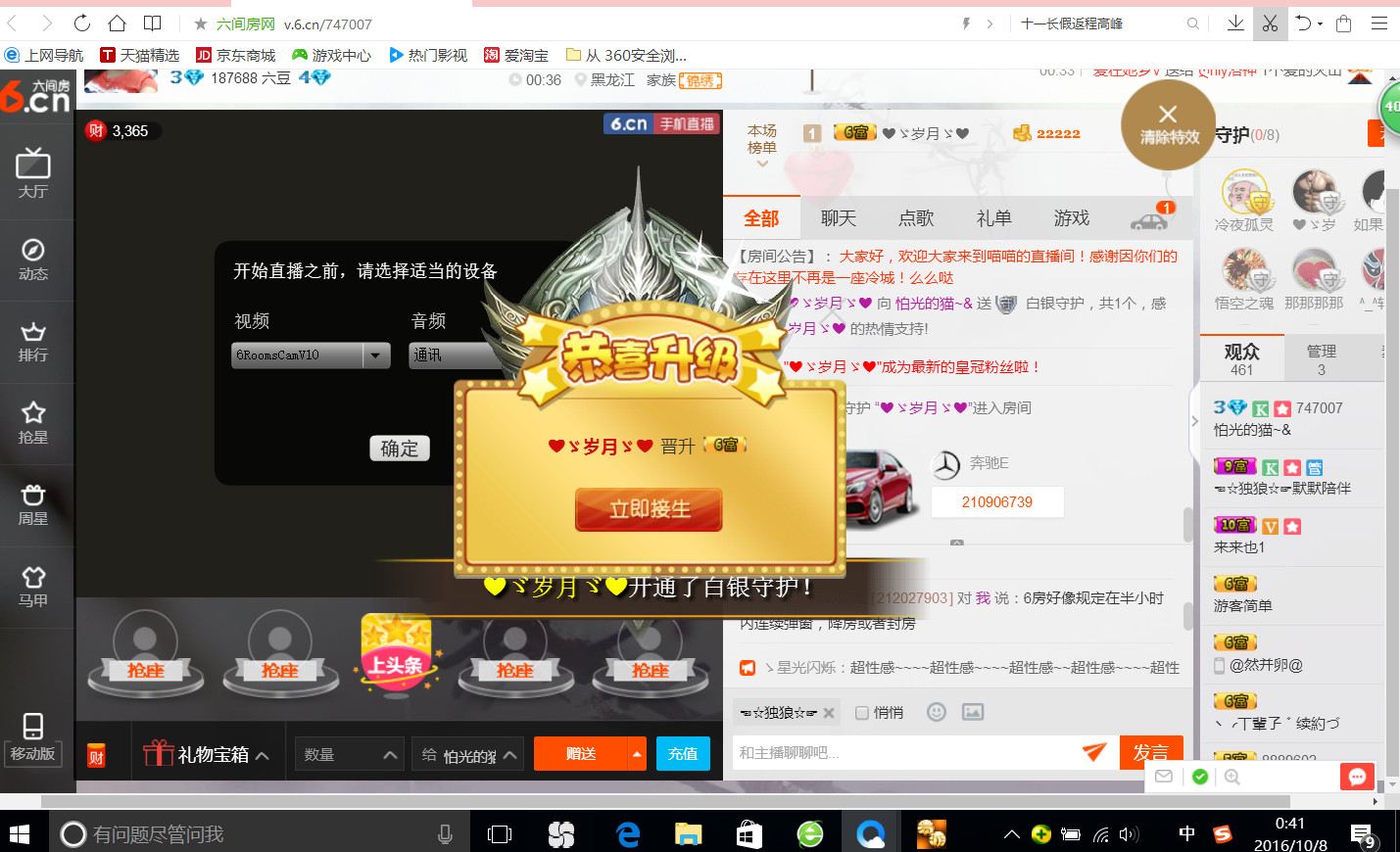Click the magnifier zoom icon at bottom
The image size is (1400, 852).
click(x=1232, y=777)
